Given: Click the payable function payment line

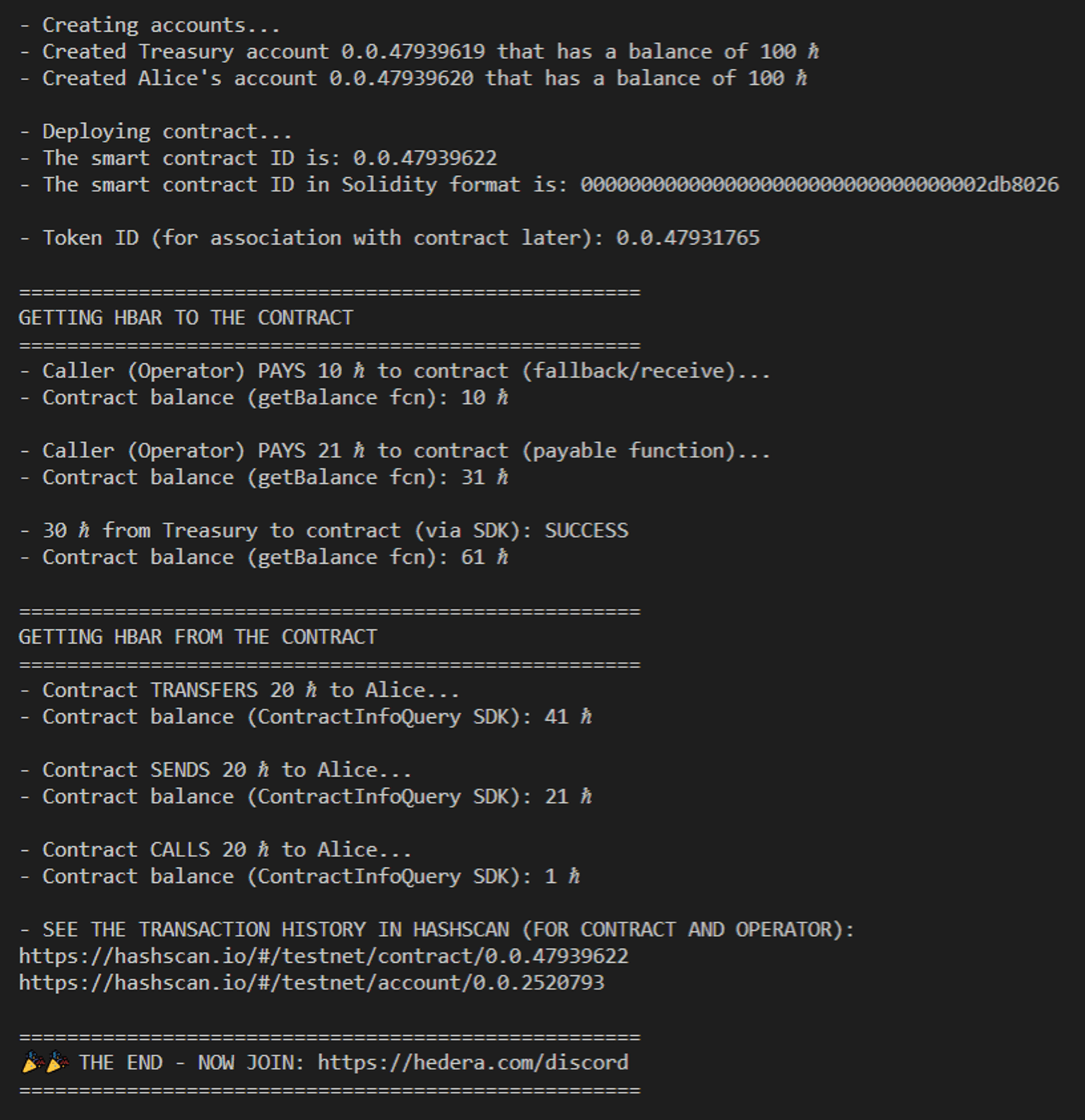Looking at the screenshot, I should [395, 451].
